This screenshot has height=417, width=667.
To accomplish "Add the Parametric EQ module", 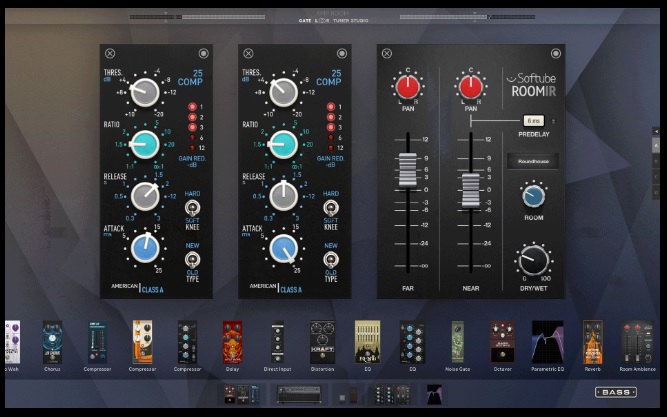I will coord(547,343).
